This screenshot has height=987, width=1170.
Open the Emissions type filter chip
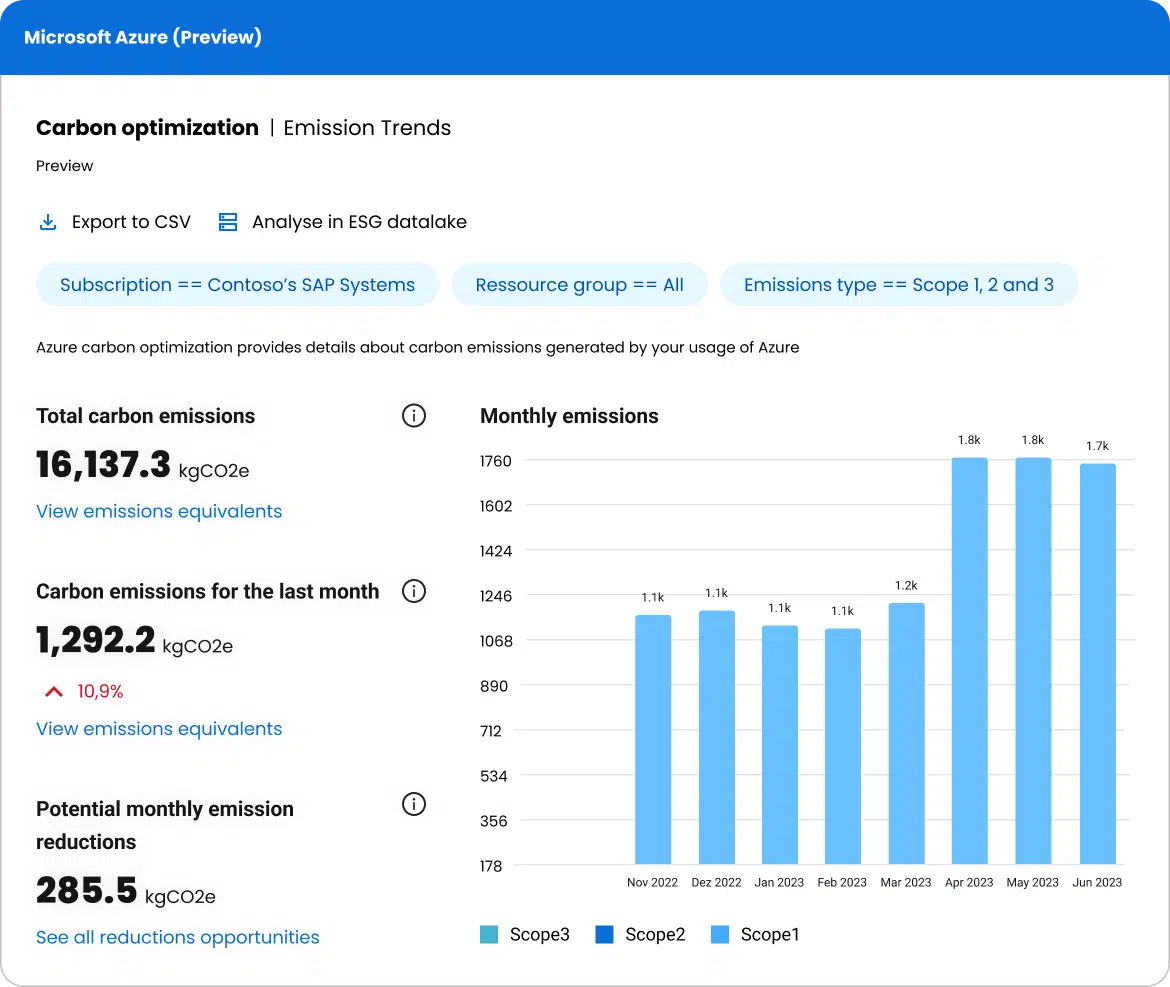898,284
